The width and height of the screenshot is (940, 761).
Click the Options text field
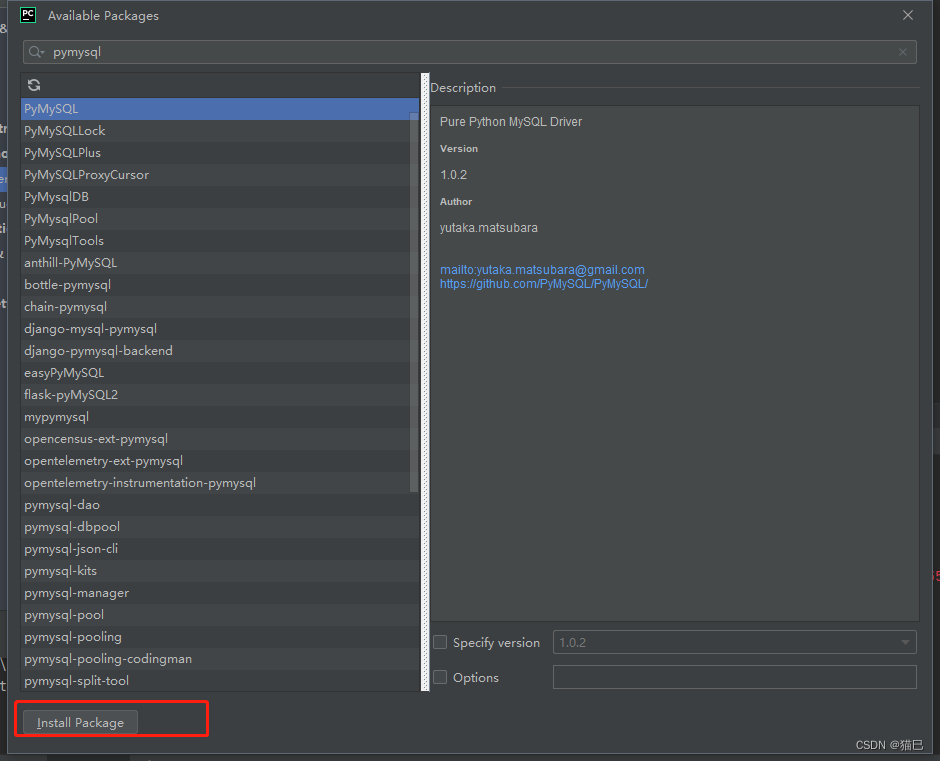tap(734, 677)
